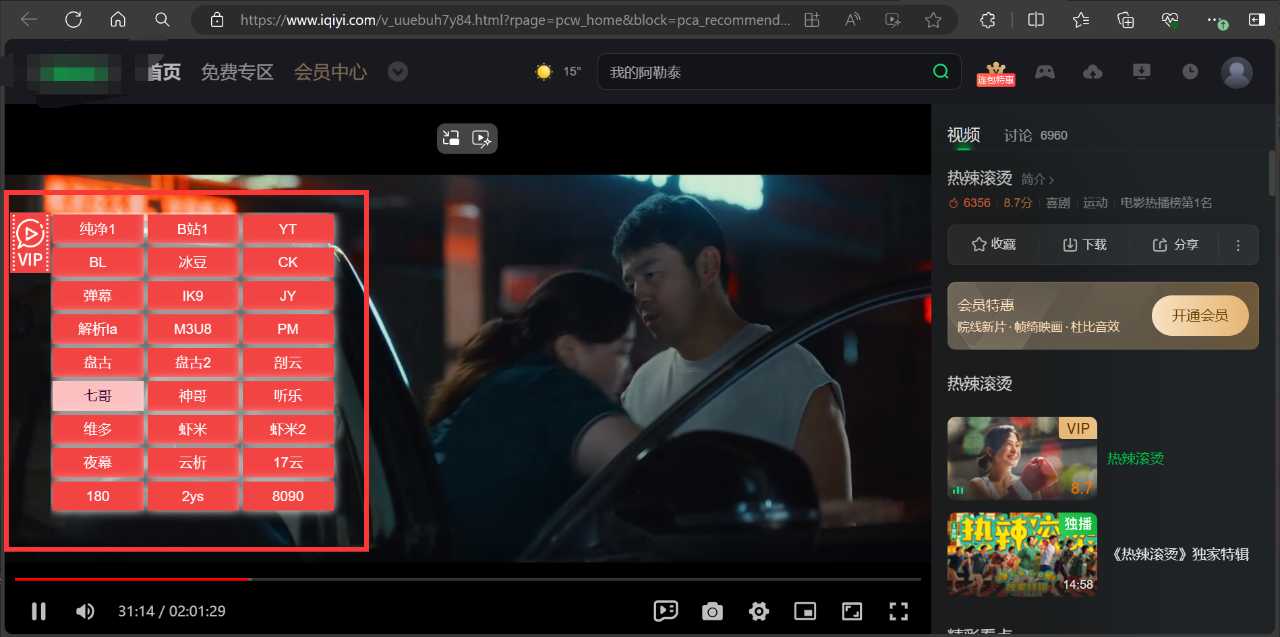Image resolution: width=1280 pixels, height=637 pixels.
Task: Open 会员中心 tab
Action: 330,72
